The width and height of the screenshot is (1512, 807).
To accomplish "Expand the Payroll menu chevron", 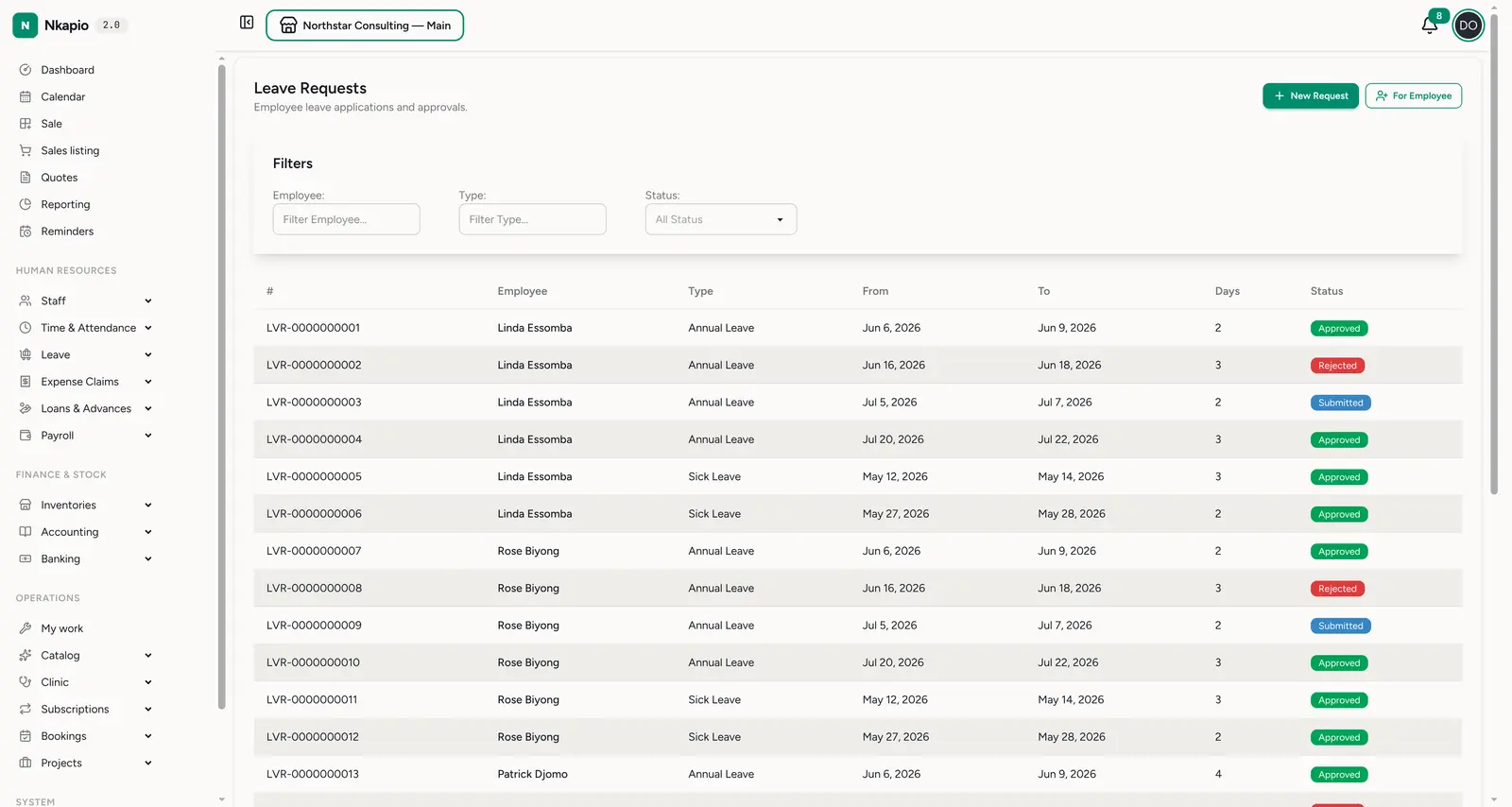I will click(148, 436).
